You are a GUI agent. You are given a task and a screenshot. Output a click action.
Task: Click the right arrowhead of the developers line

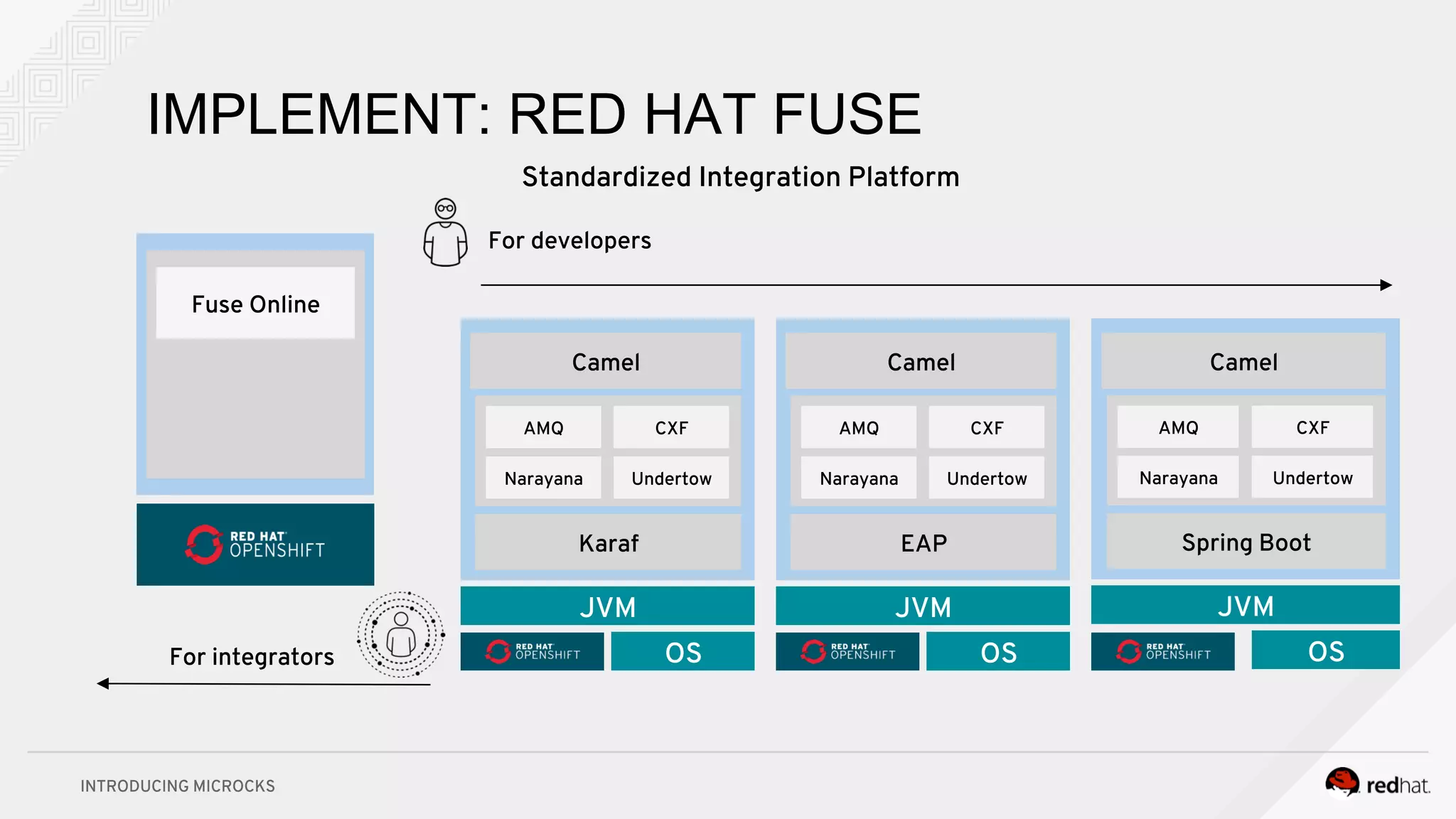coord(1386,285)
